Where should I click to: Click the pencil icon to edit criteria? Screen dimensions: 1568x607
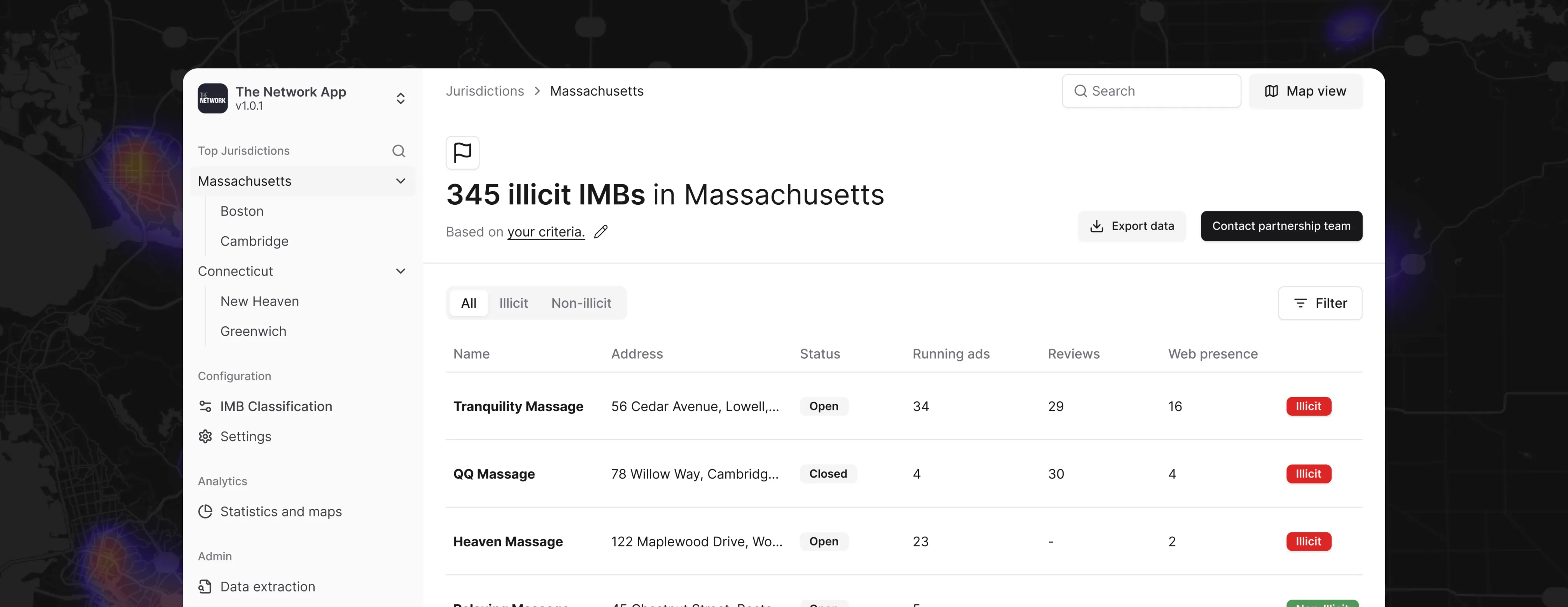click(x=601, y=232)
